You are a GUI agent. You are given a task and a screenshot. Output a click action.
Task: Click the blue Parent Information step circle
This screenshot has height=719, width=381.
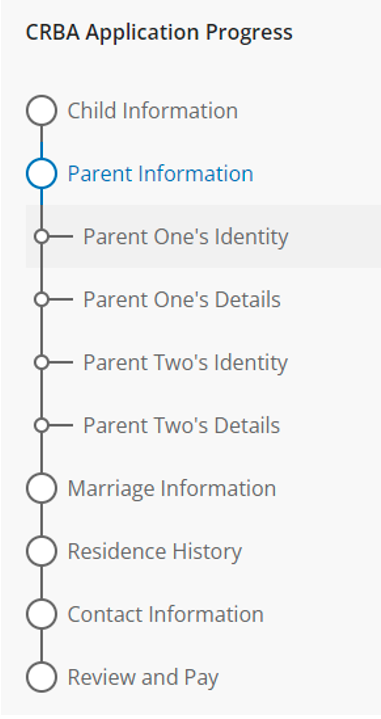point(41,173)
